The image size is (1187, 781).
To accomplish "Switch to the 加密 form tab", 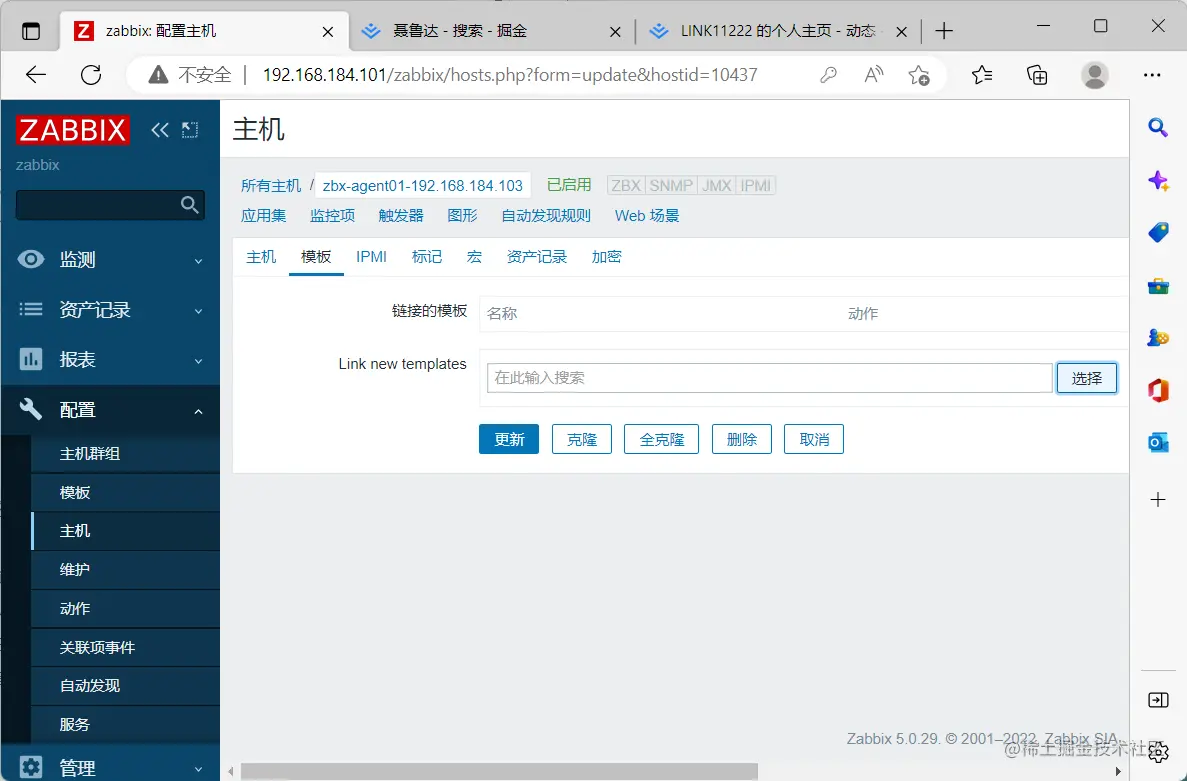I will 606,257.
